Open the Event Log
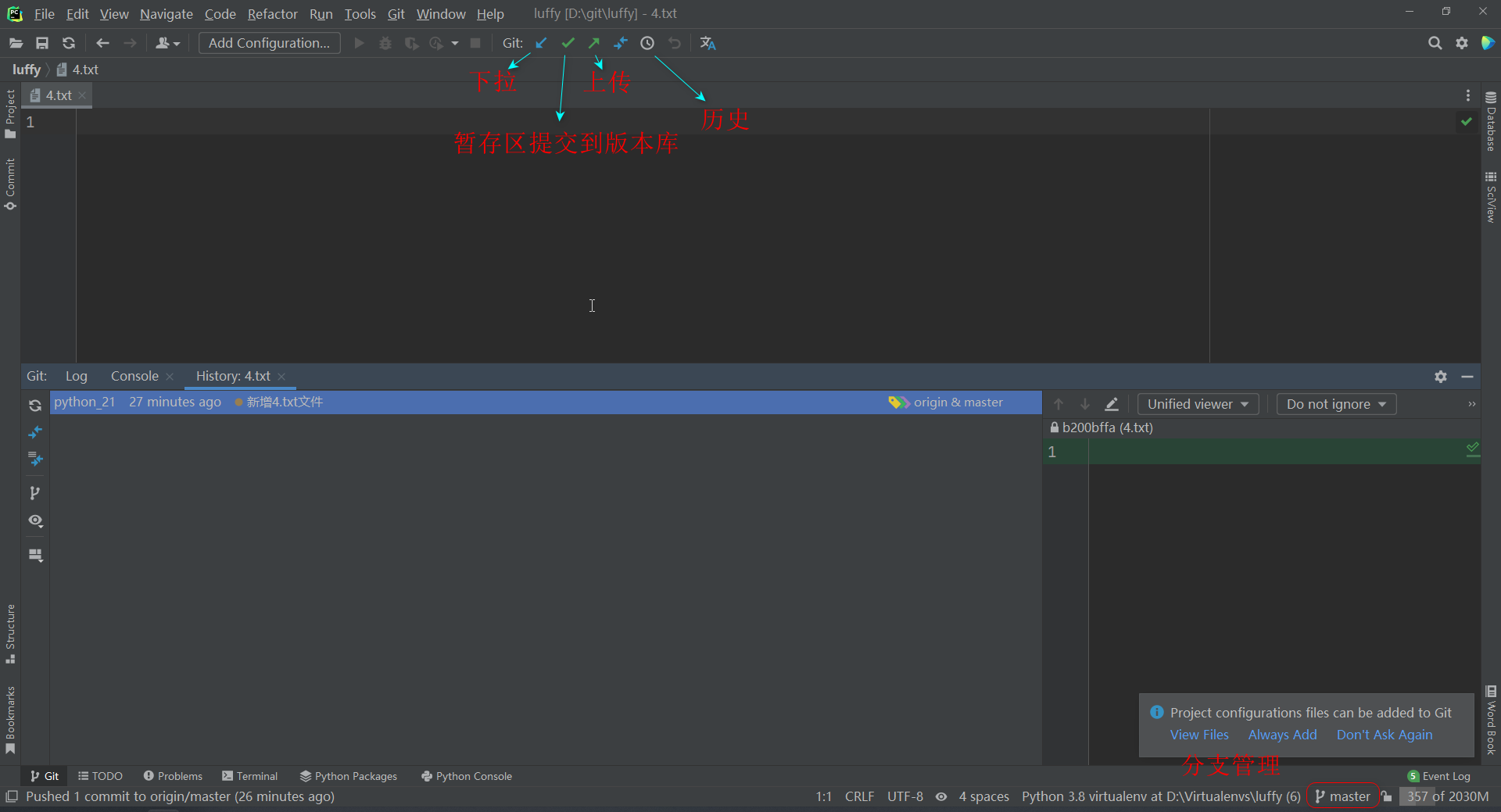 1438,776
